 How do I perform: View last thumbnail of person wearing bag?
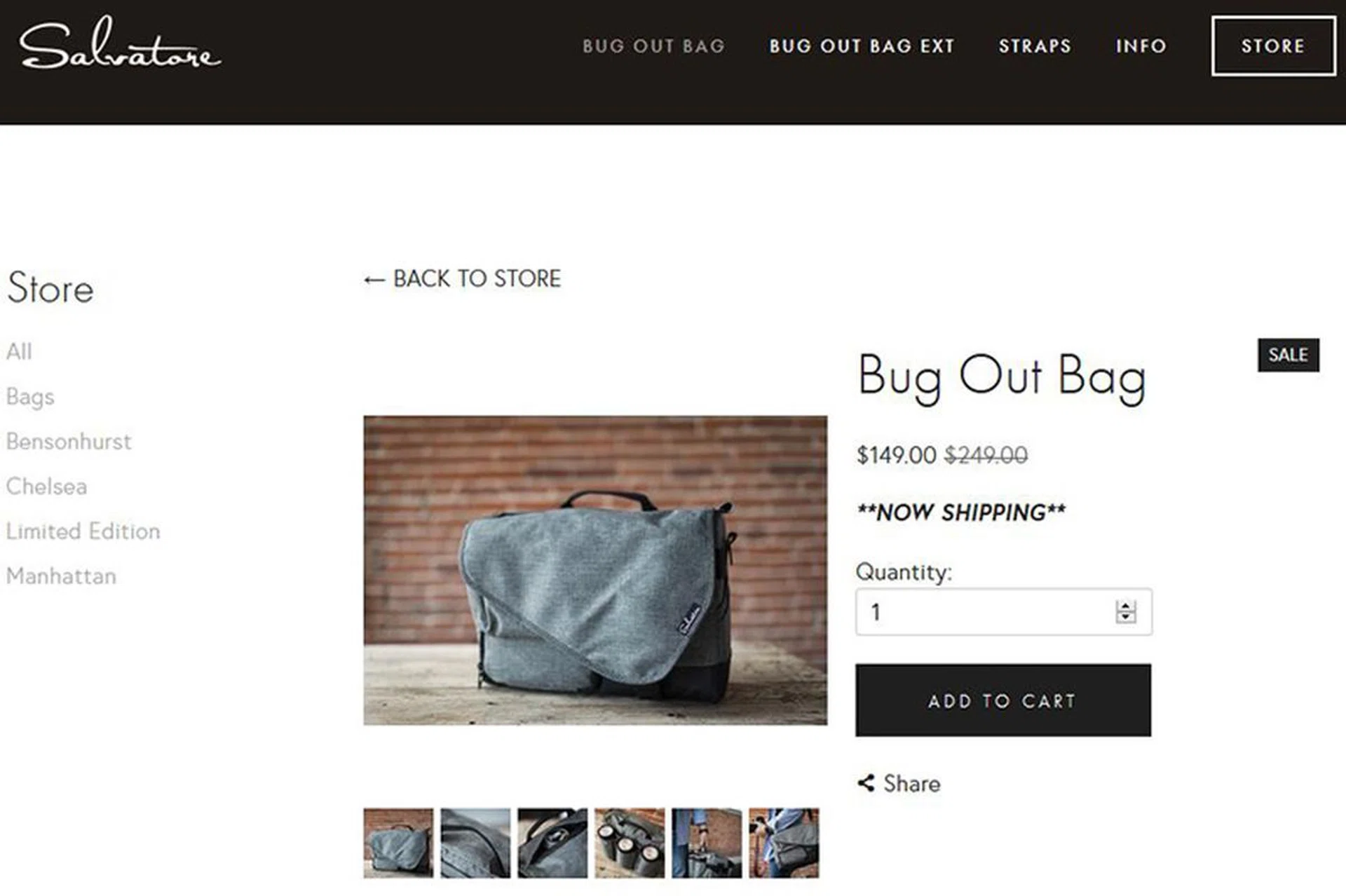tap(784, 843)
